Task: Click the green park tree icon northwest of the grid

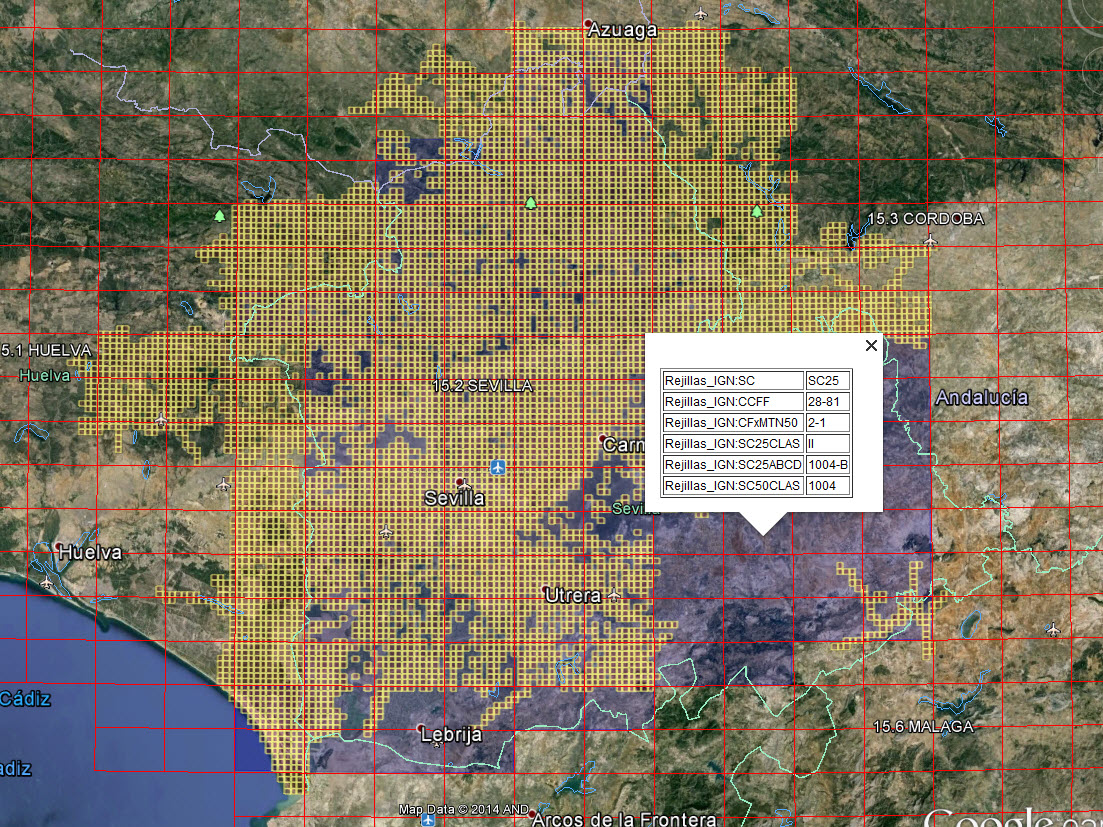Action: click(219, 215)
